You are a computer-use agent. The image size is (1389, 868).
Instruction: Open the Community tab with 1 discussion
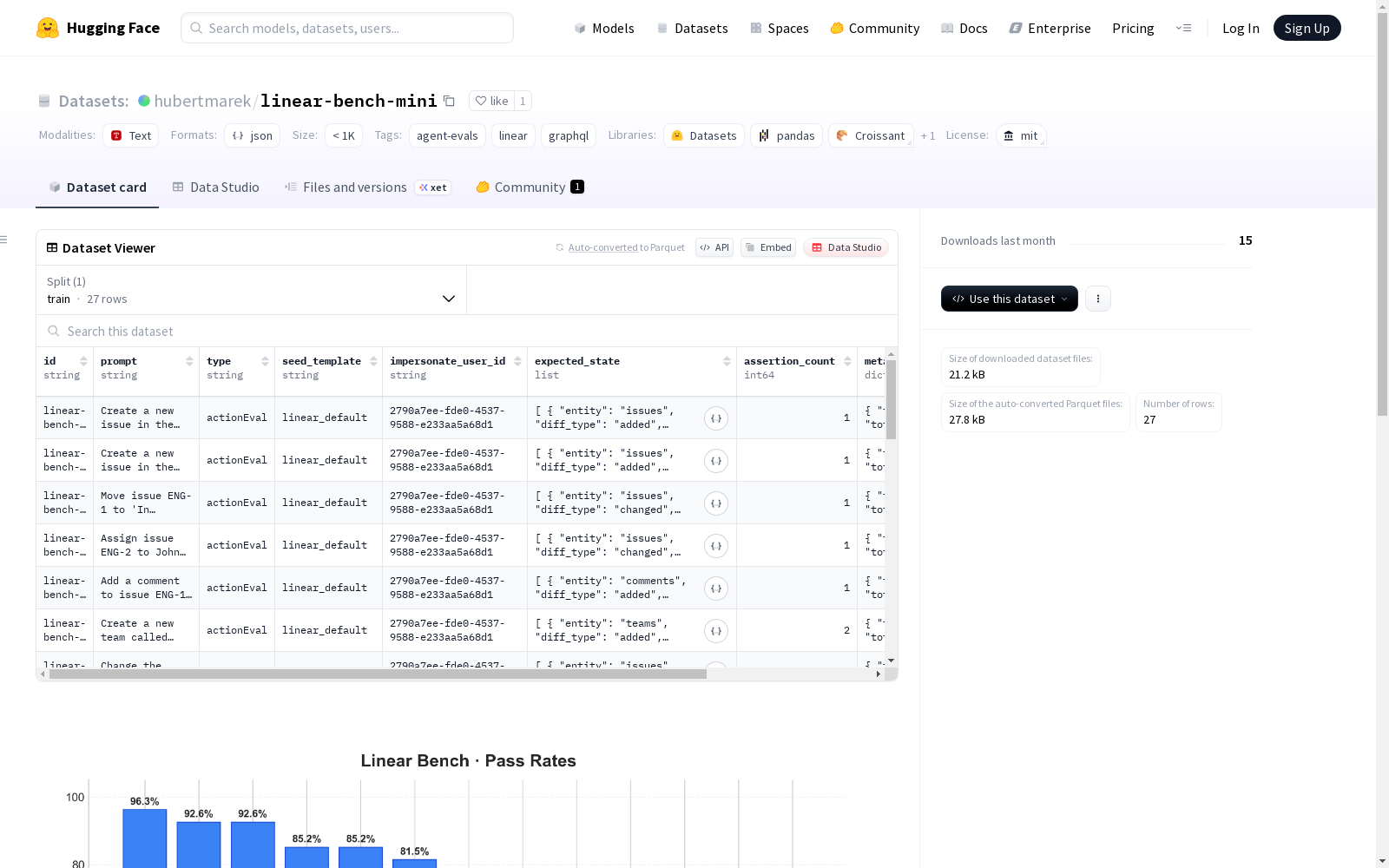pyautogui.click(x=530, y=187)
